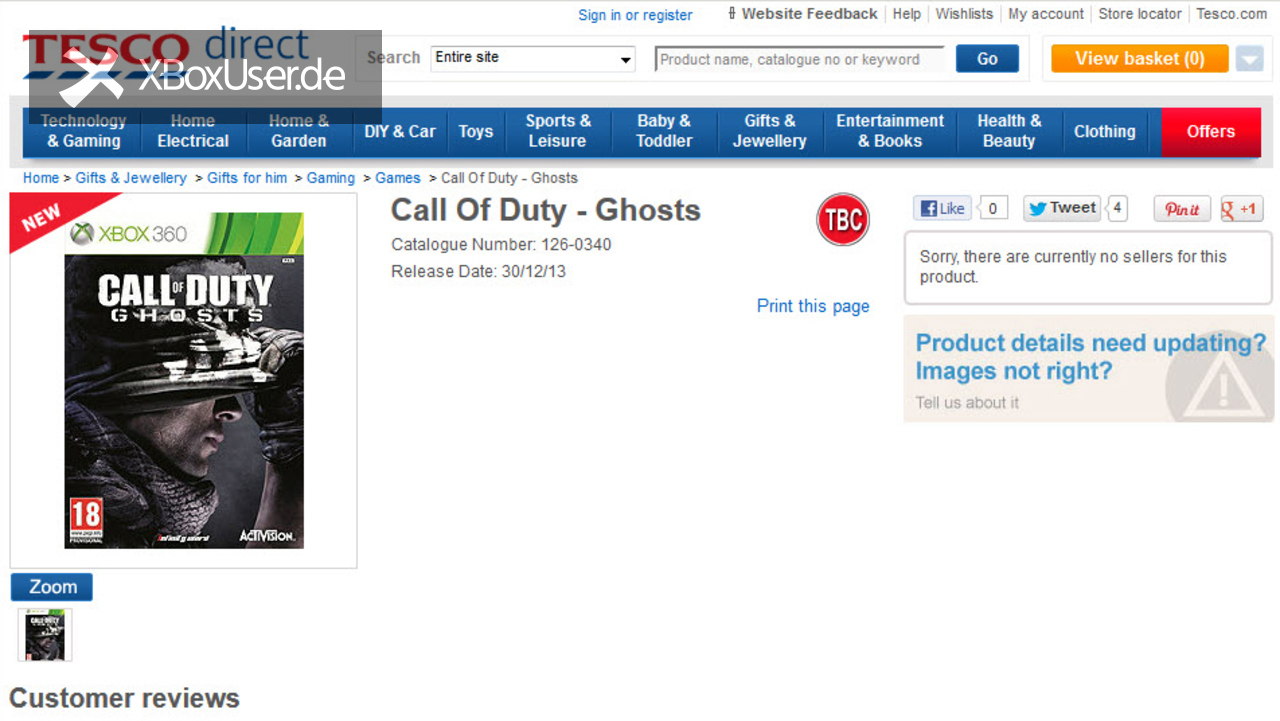This screenshot has height=721, width=1280.
Task: Open the Clothing menu
Action: click(x=1105, y=131)
